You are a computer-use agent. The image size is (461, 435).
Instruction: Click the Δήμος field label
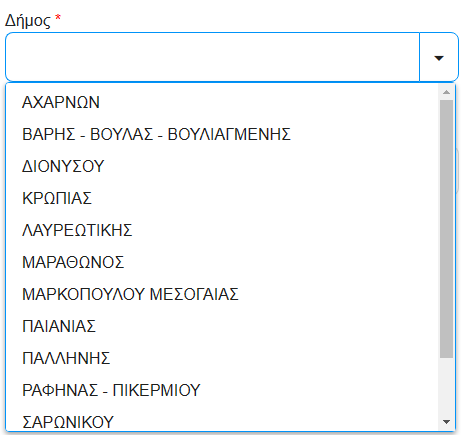coord(28,21)
